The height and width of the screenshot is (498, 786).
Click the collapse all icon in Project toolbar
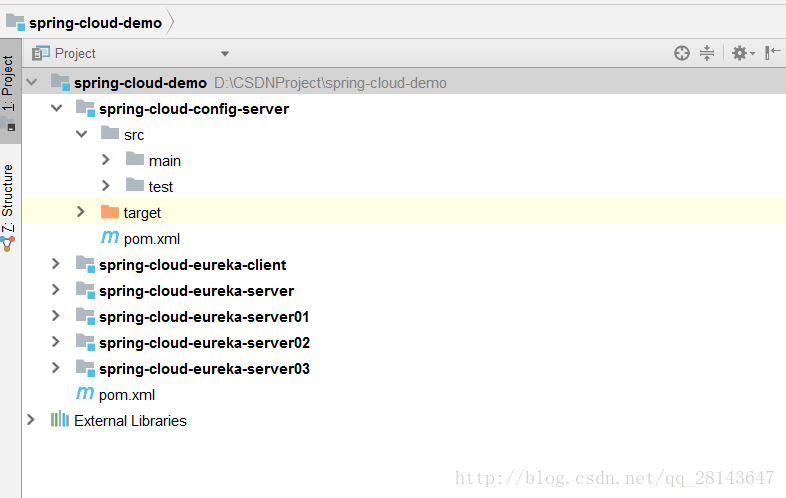tap(707, 53)
